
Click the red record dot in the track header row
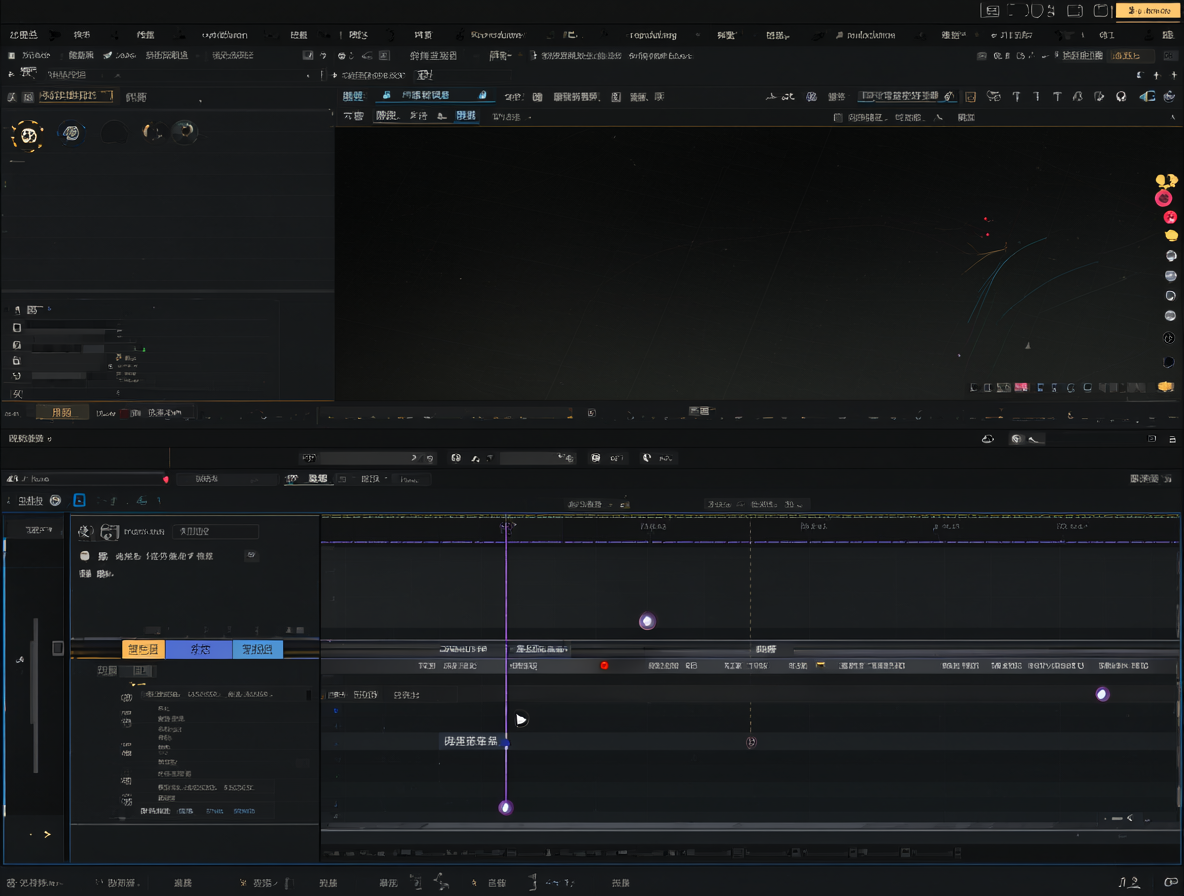[x=604, y=666]
